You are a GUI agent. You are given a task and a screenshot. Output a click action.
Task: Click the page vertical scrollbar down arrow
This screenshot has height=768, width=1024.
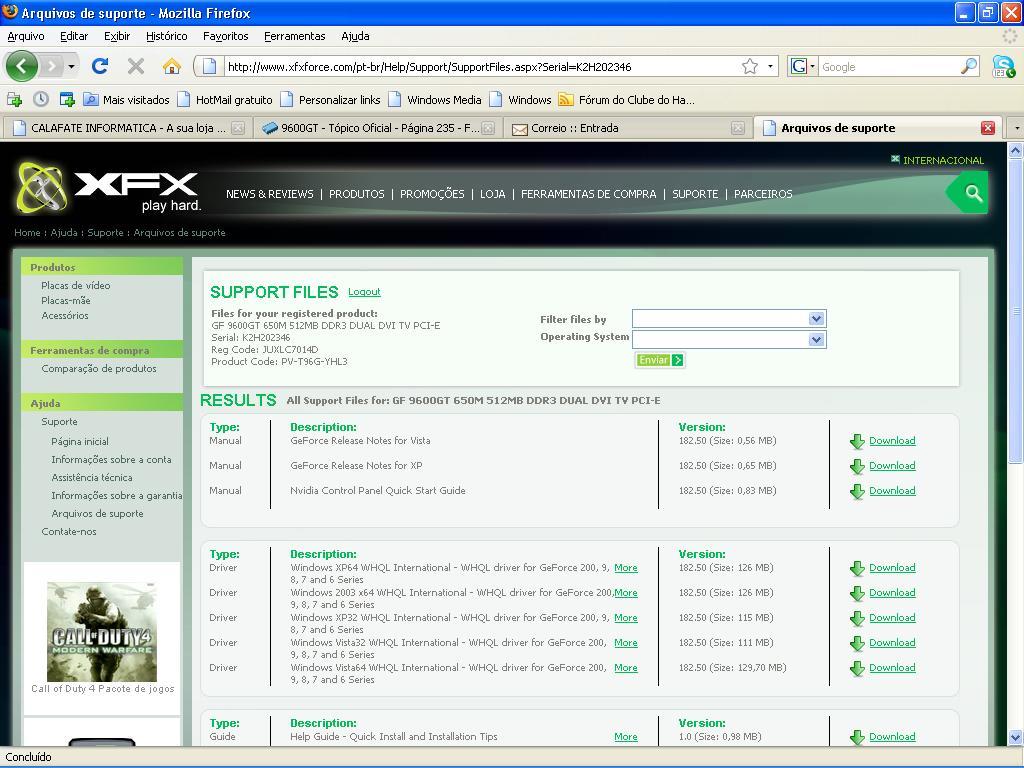coord(1016,738)
